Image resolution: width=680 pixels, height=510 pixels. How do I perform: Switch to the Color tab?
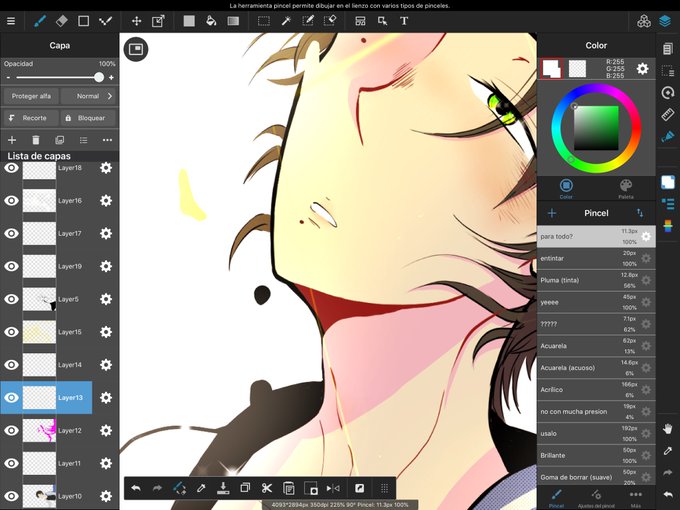click(566, 189)
